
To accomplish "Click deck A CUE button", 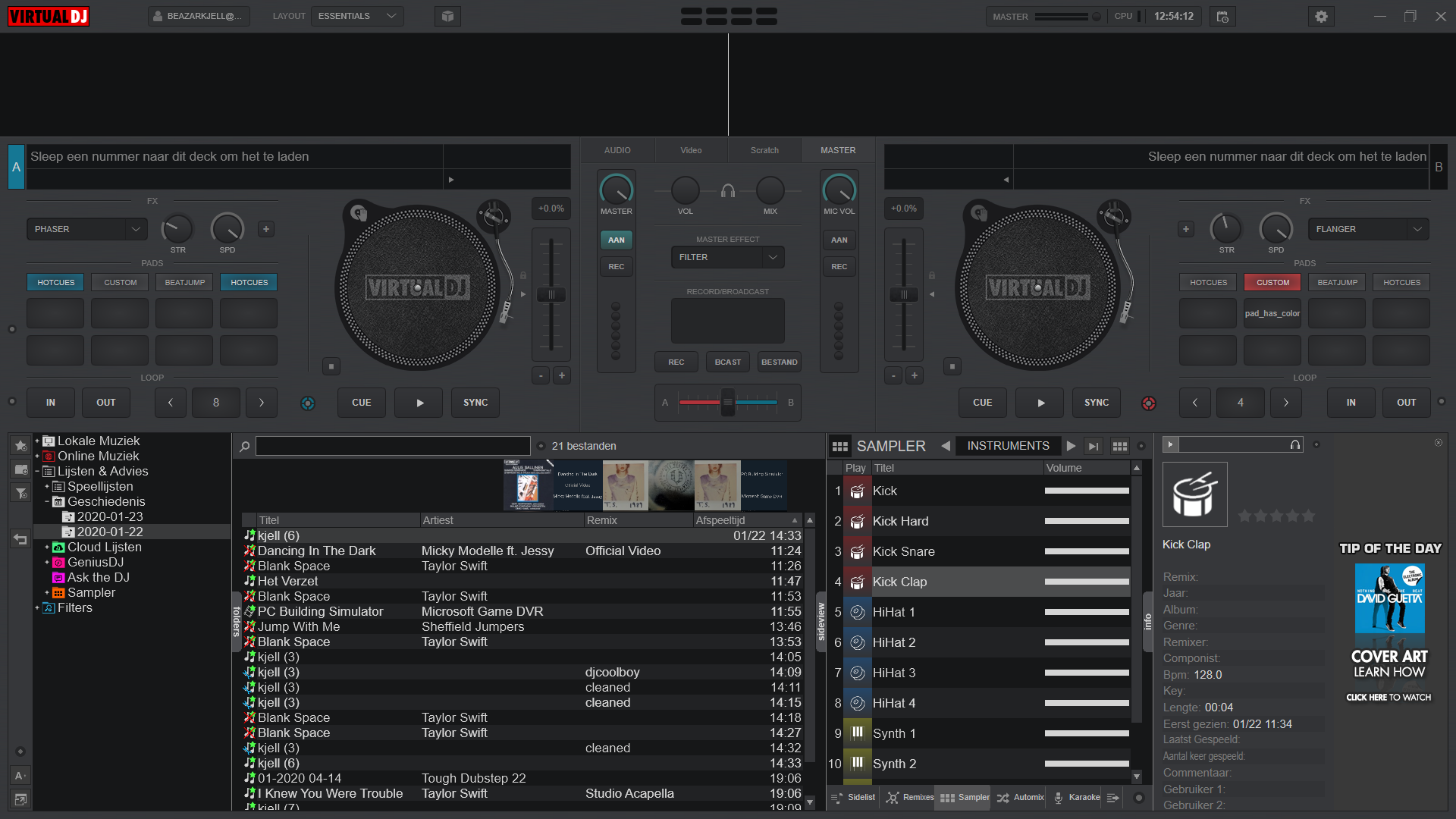I will click(x=362, y=403).
